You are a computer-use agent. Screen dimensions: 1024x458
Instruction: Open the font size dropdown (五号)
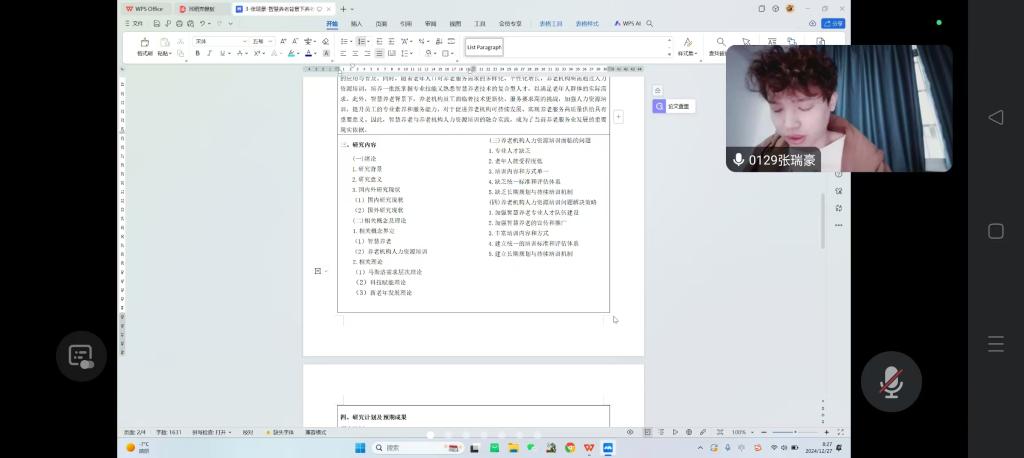(x=261, y=41)
